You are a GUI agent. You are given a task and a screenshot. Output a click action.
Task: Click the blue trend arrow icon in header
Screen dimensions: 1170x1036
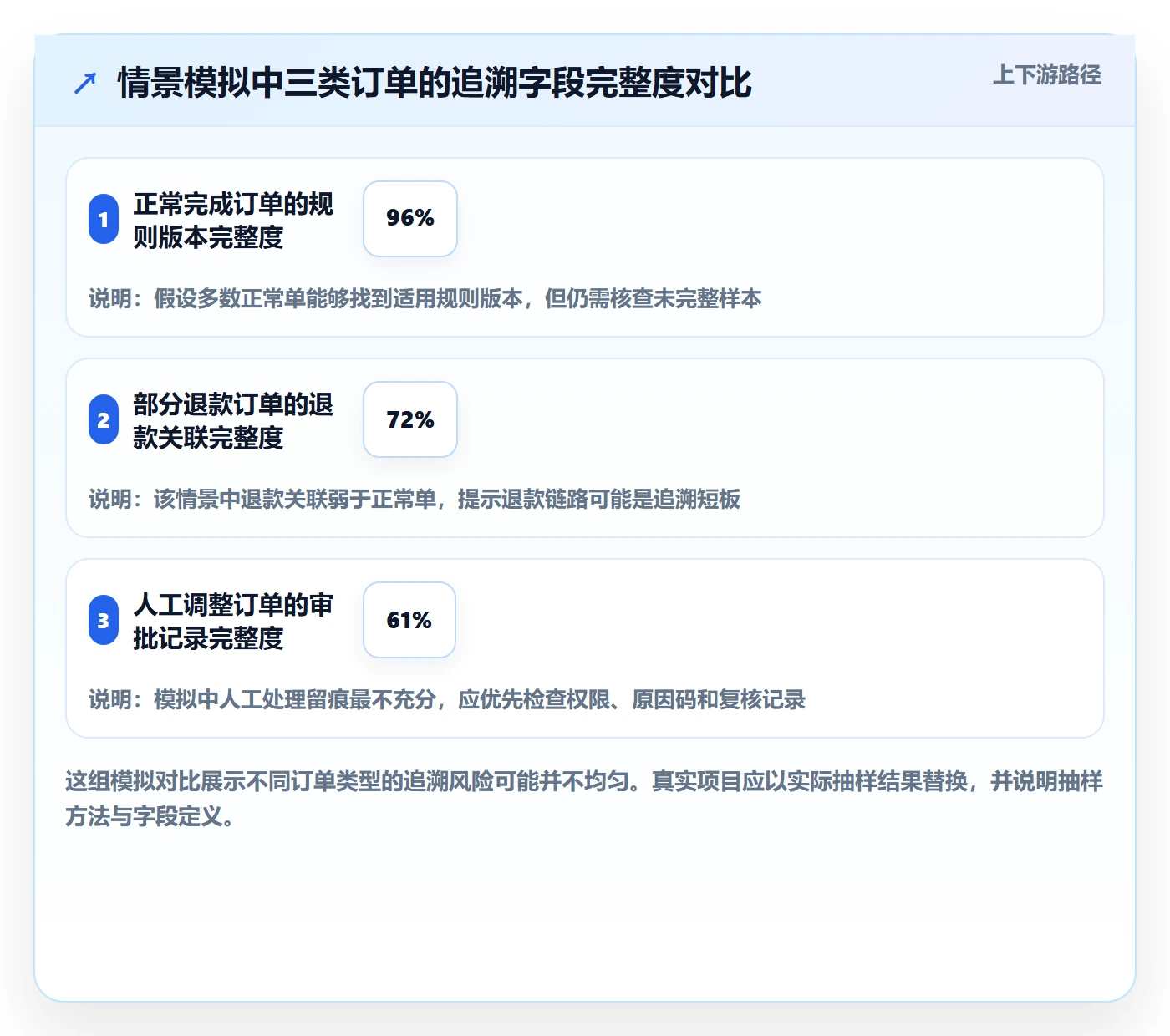coord(85,83)
